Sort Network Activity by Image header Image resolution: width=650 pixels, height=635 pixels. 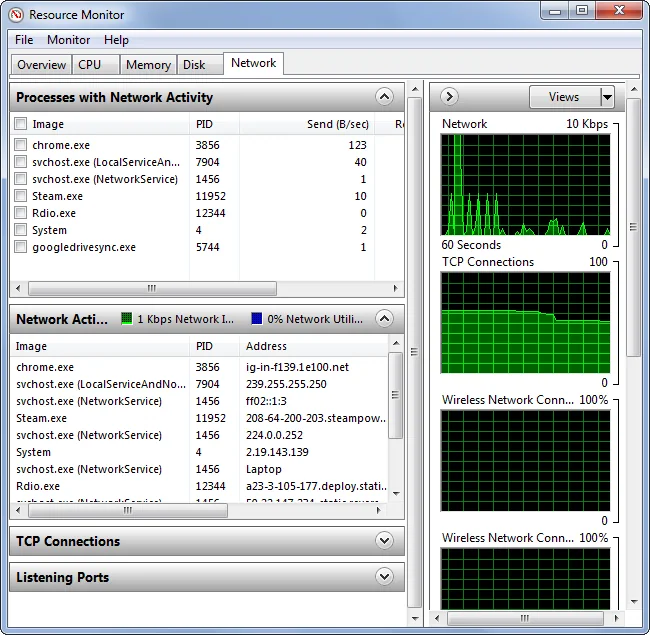click(x=99, y=346)
